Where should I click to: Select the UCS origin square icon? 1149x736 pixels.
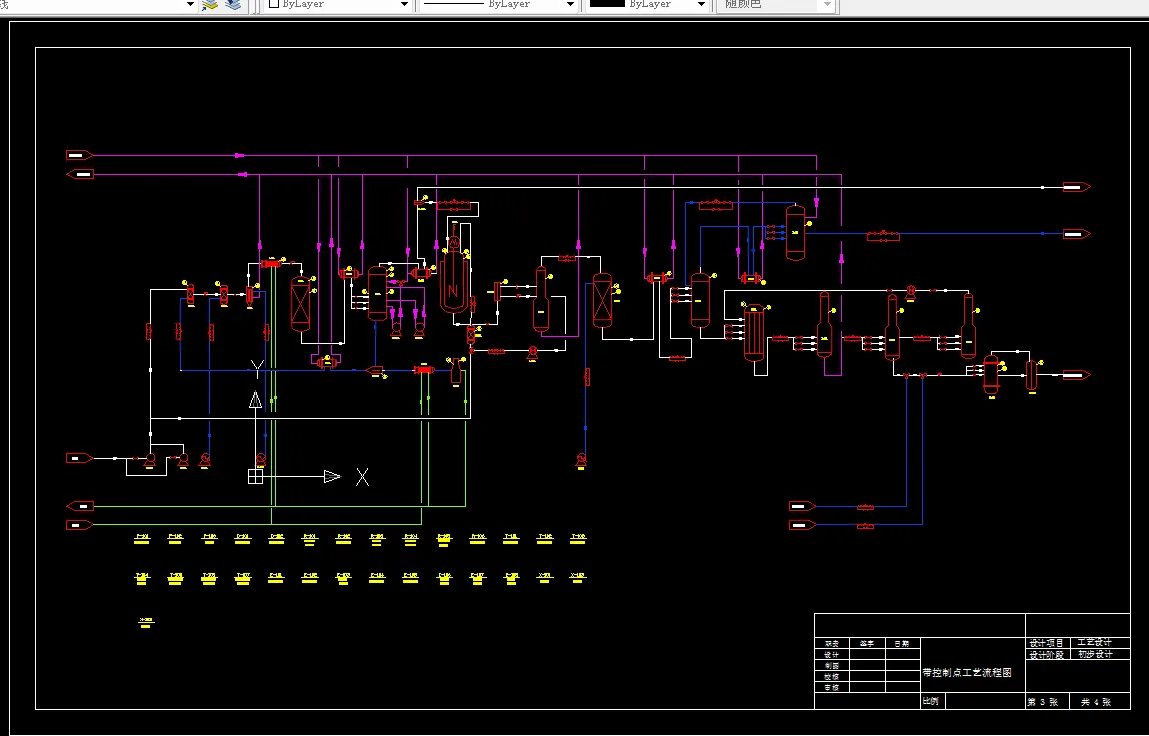click(255, 476)
